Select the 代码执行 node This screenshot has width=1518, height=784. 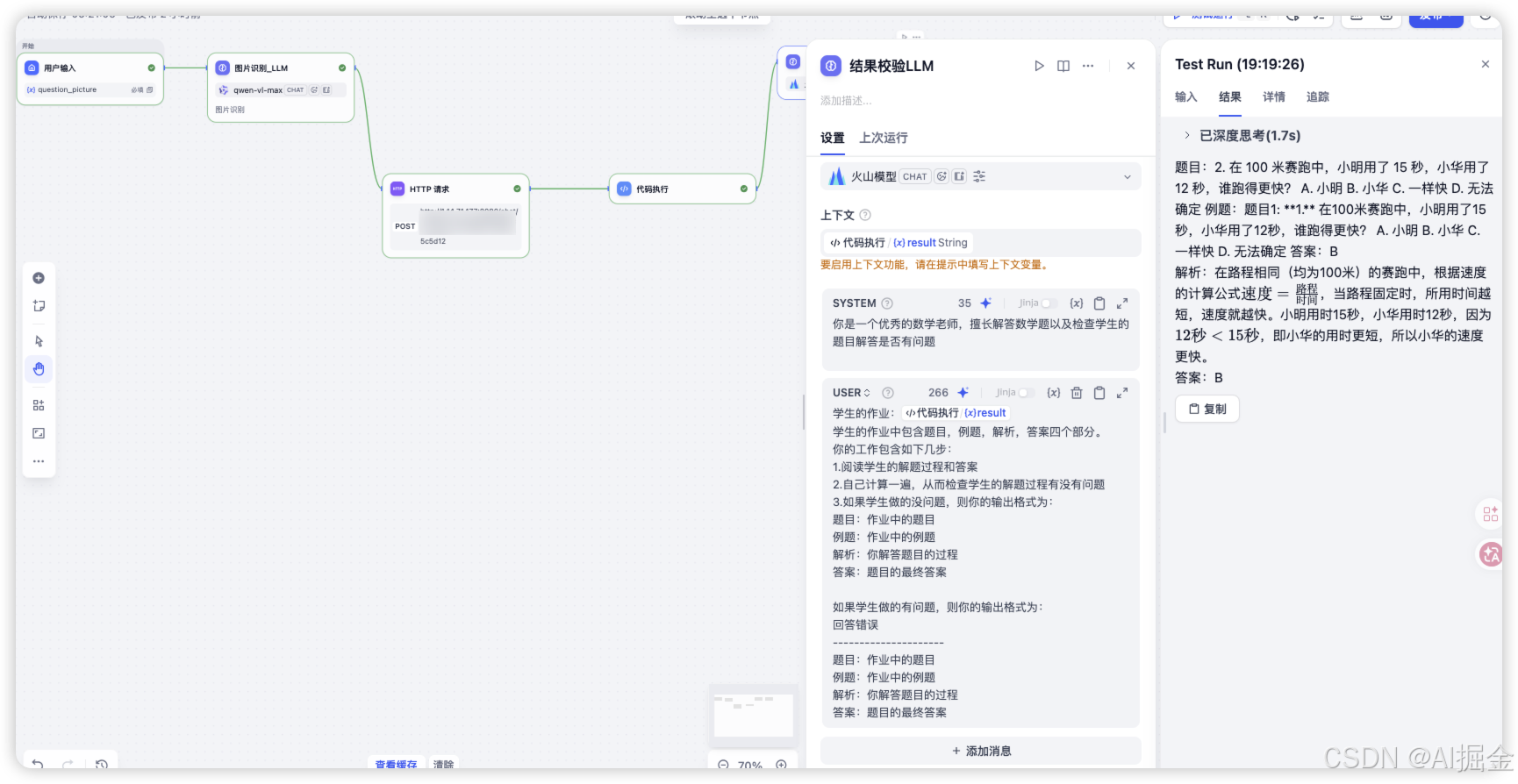coord(683,189)
